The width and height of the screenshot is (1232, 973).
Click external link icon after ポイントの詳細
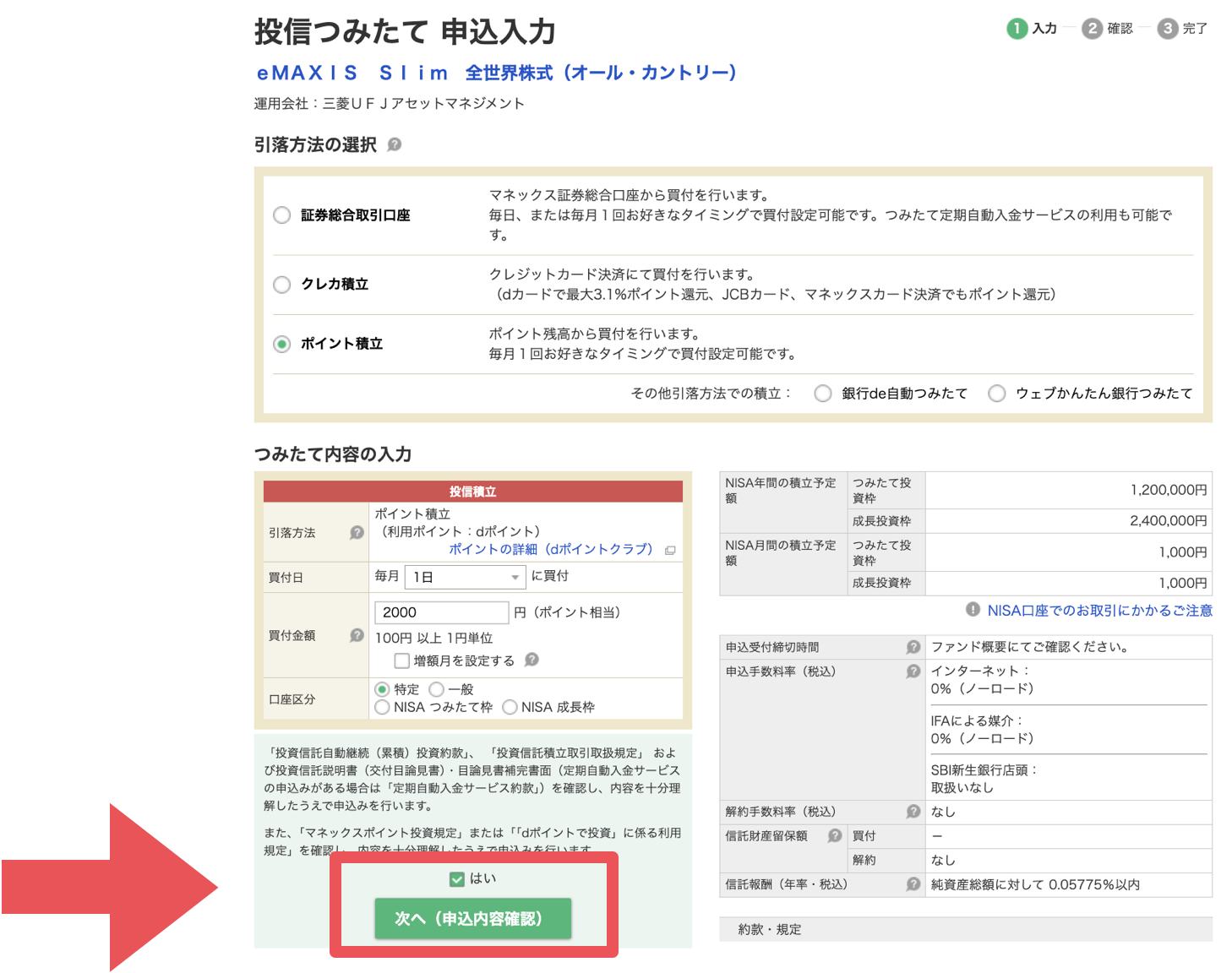pos(670,551)
